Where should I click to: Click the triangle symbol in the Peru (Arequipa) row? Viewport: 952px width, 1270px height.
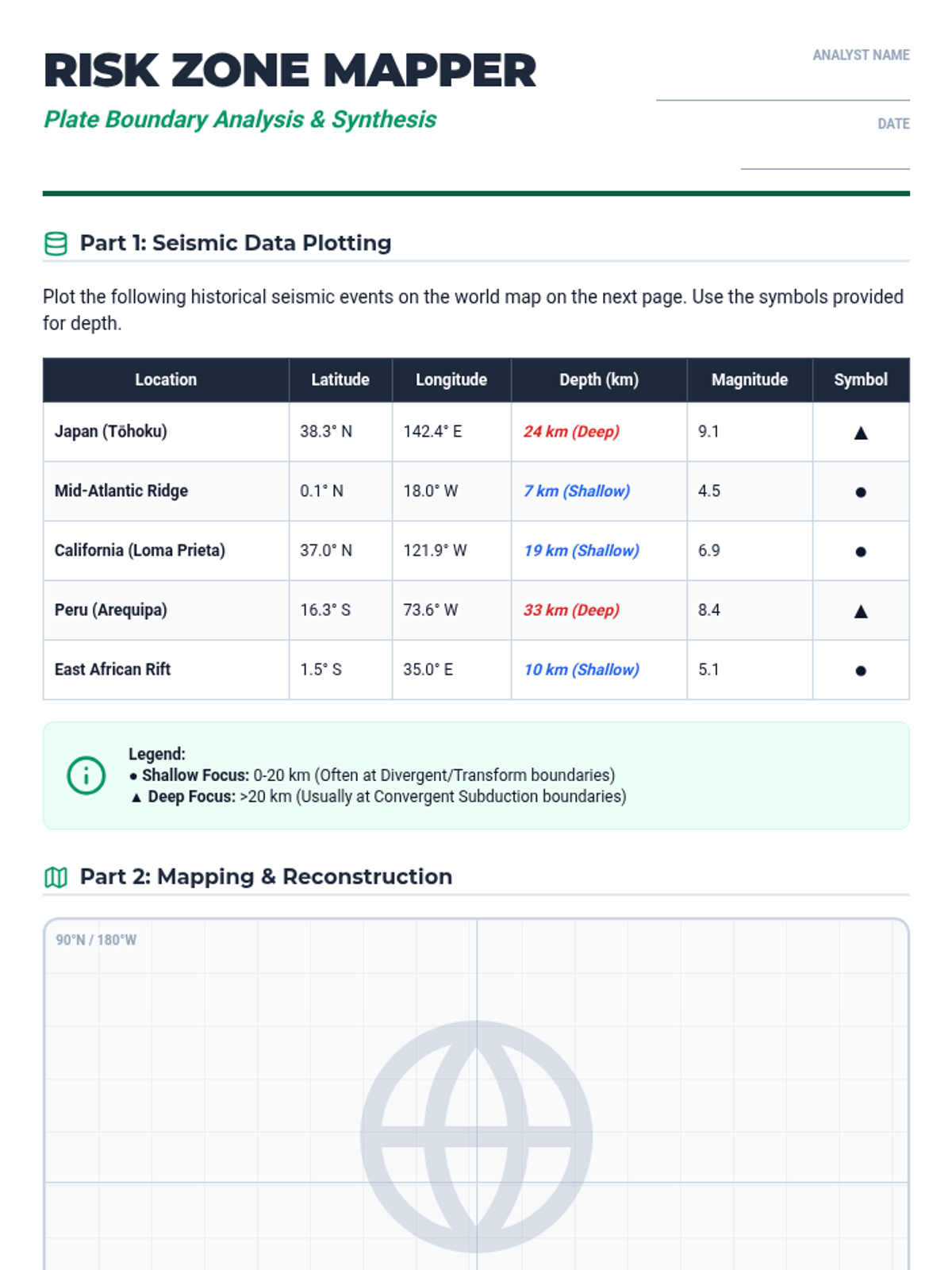pyautogui.click(x=861, y=611)
